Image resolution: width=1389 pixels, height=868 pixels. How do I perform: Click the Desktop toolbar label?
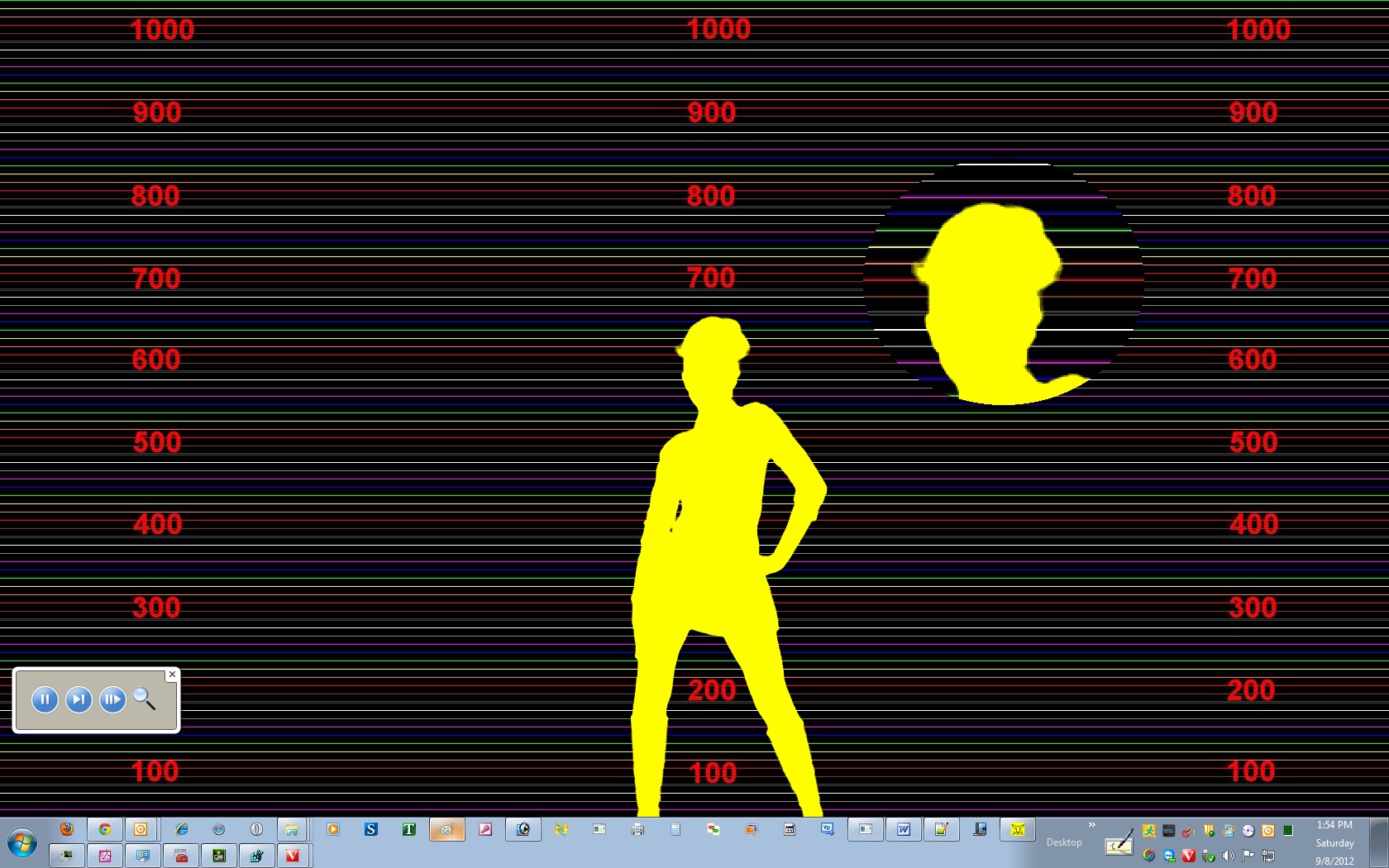(x=1063, y=842)
